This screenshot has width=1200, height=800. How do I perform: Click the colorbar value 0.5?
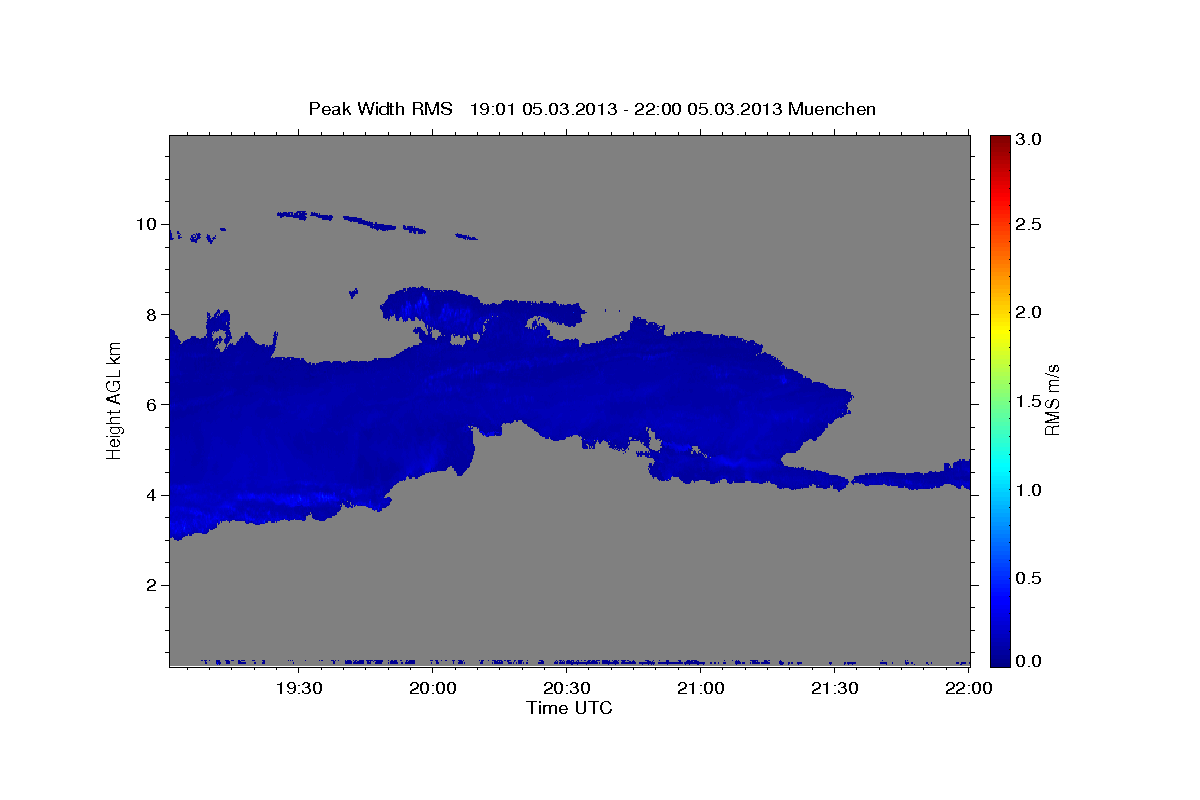(x=1030, y=578)
